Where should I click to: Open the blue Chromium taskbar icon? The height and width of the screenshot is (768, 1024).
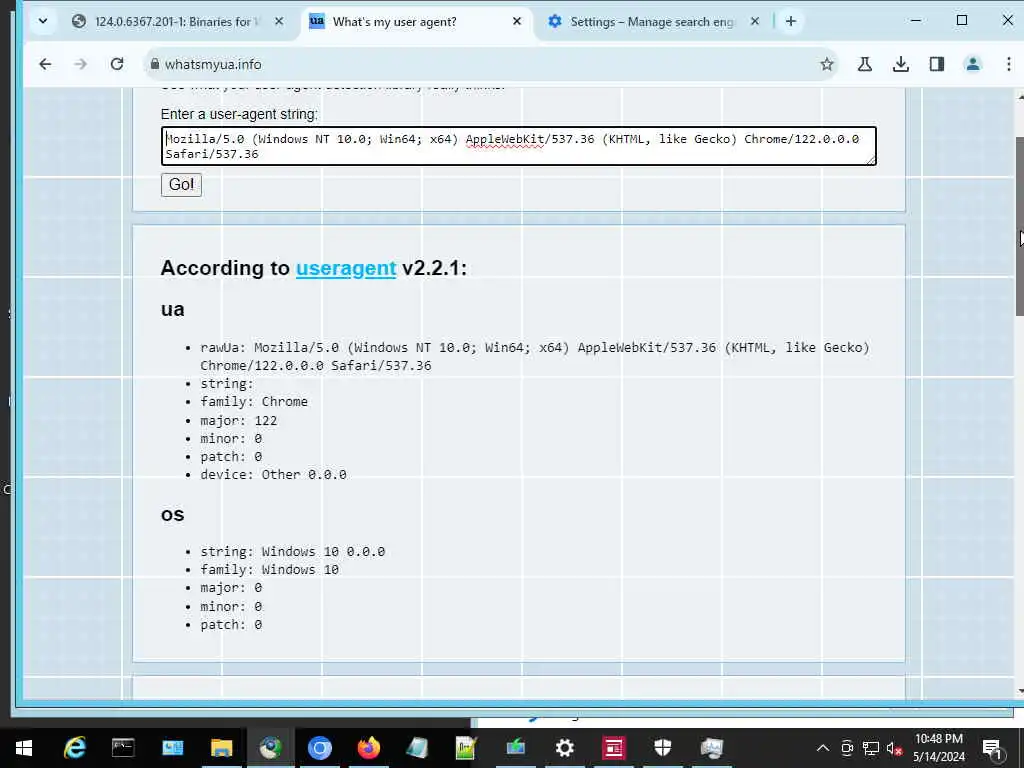tap(319, 748)
